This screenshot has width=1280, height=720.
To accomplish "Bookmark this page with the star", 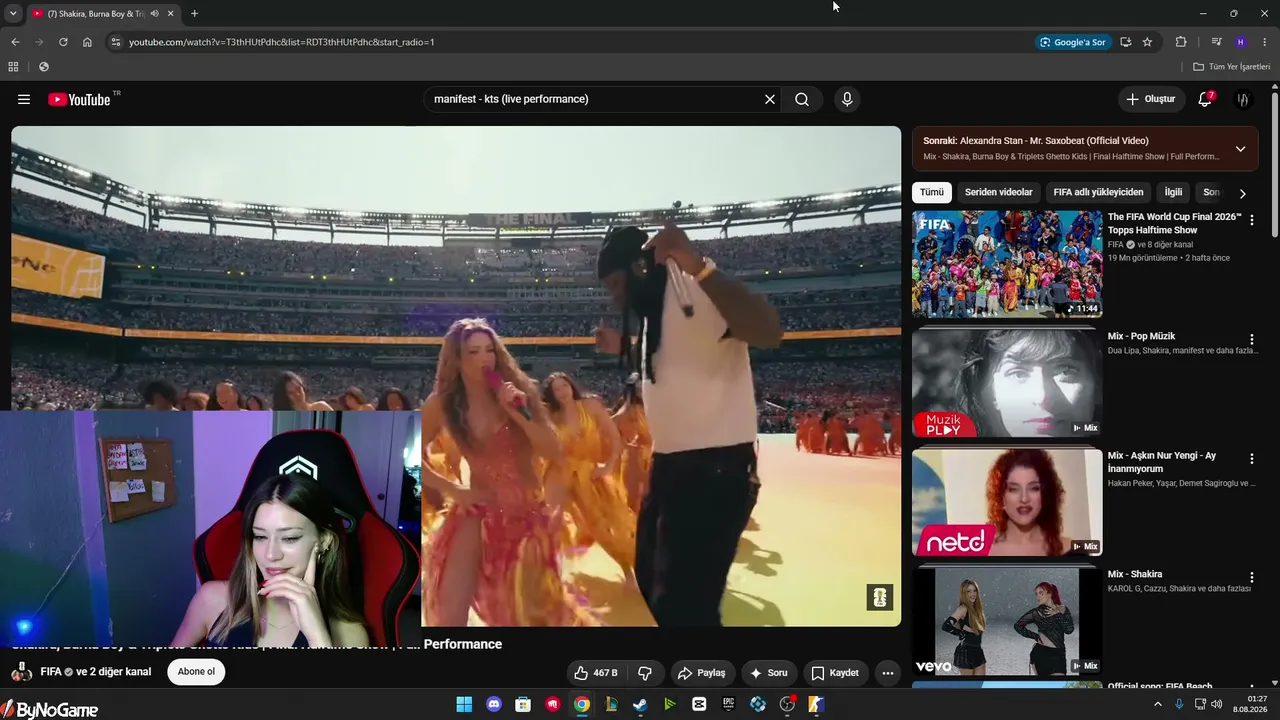I will pos(1147,42).
